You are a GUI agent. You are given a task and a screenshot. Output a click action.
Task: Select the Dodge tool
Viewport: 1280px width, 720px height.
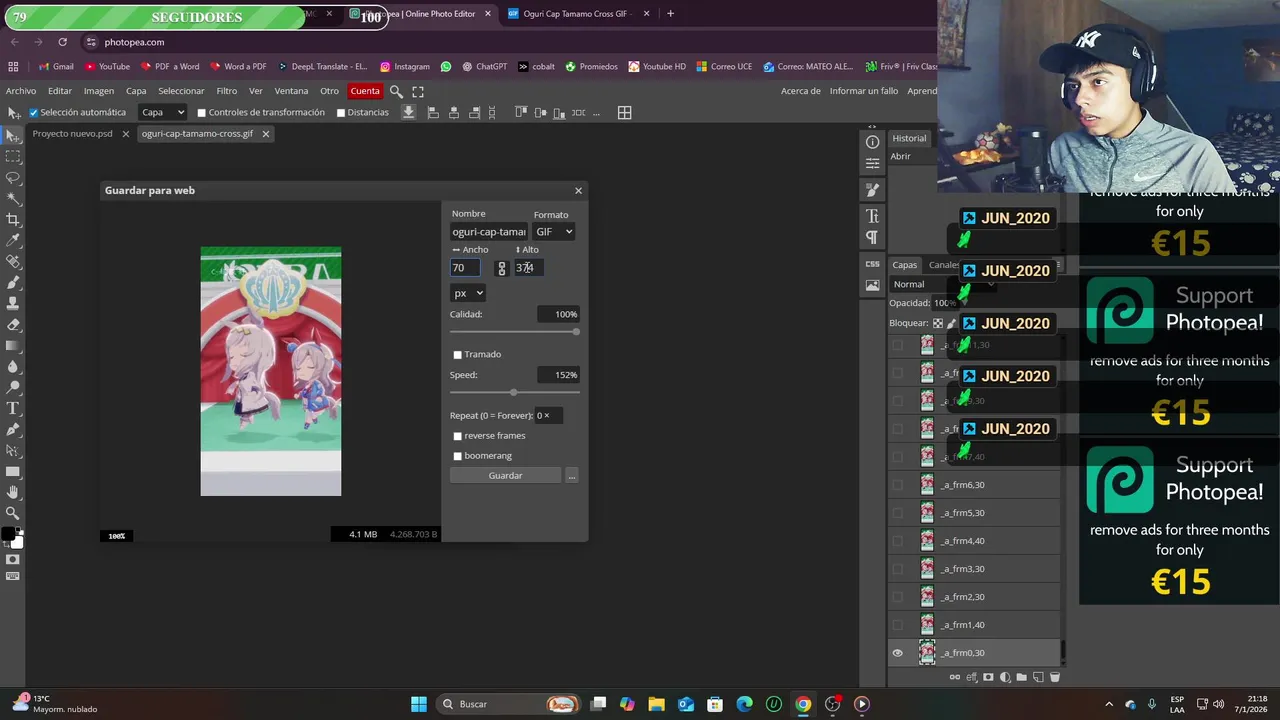(x=13, y=388)
